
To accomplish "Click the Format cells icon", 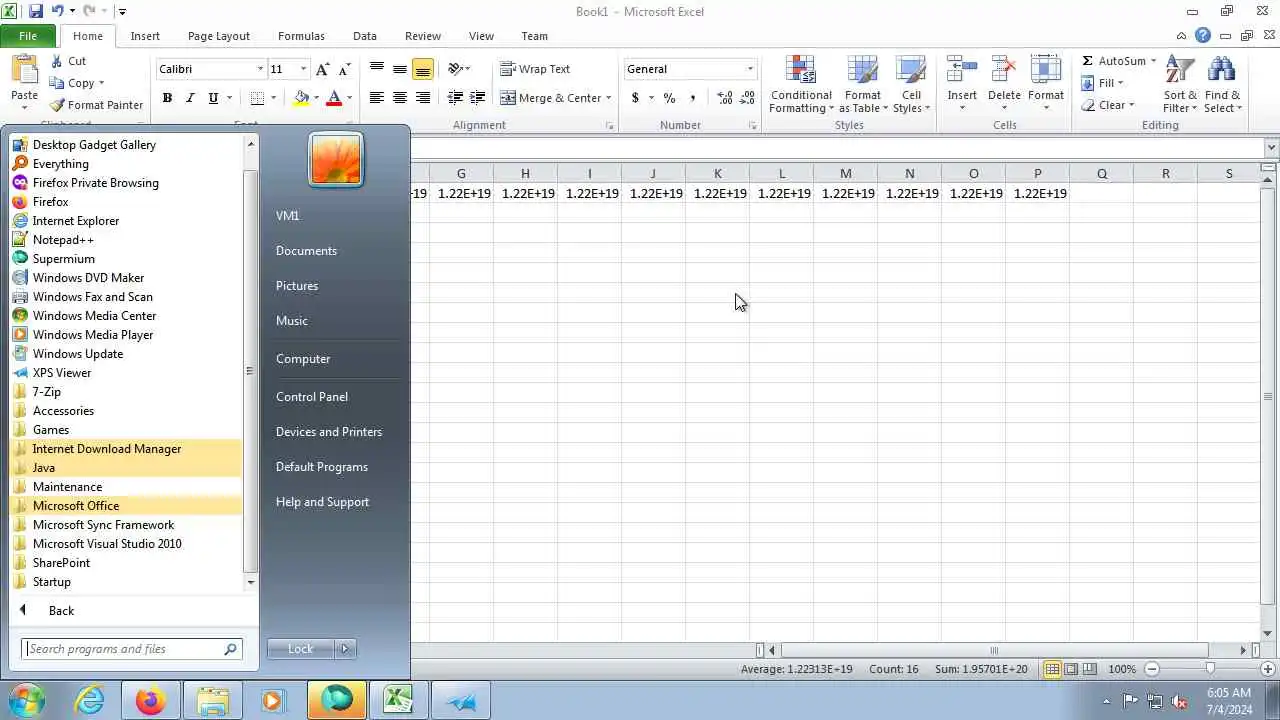I will 1046,70.
